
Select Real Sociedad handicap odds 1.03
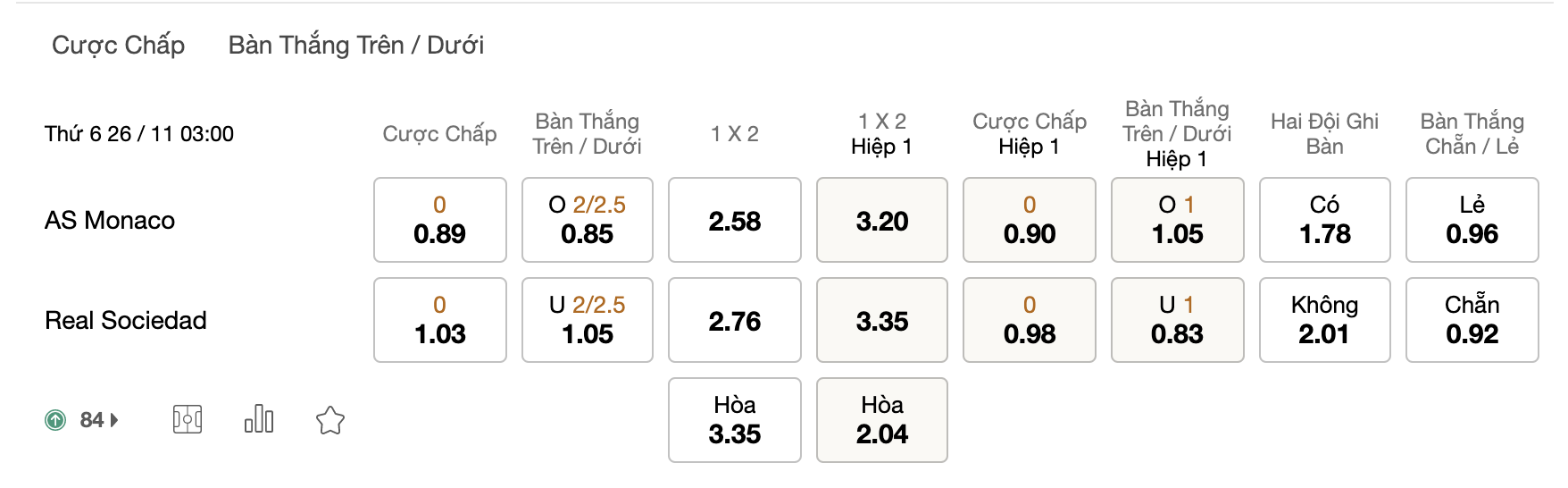[440, 320]
